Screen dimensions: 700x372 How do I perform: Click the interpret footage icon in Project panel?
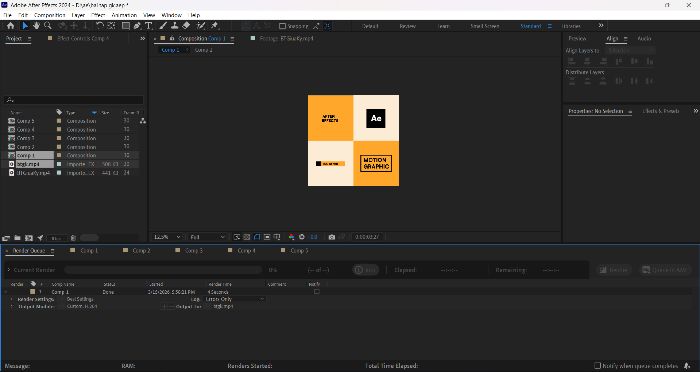tap(6, 238)
